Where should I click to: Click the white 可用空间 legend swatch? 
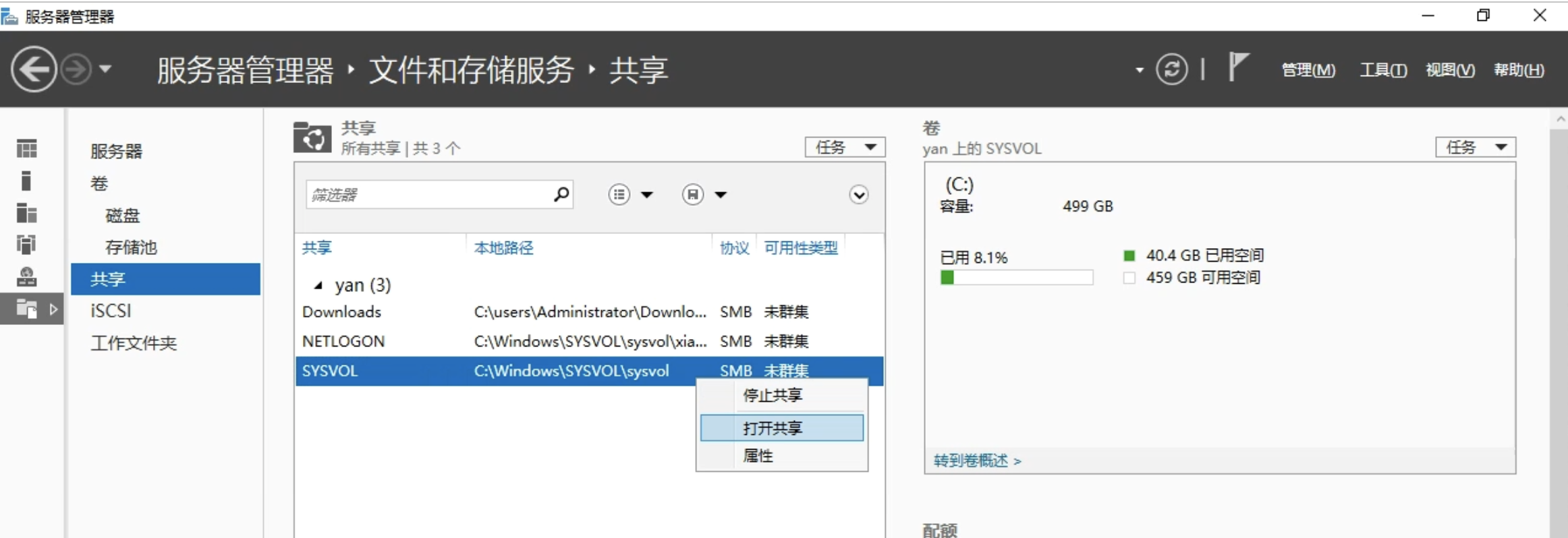coord(1129,278)
